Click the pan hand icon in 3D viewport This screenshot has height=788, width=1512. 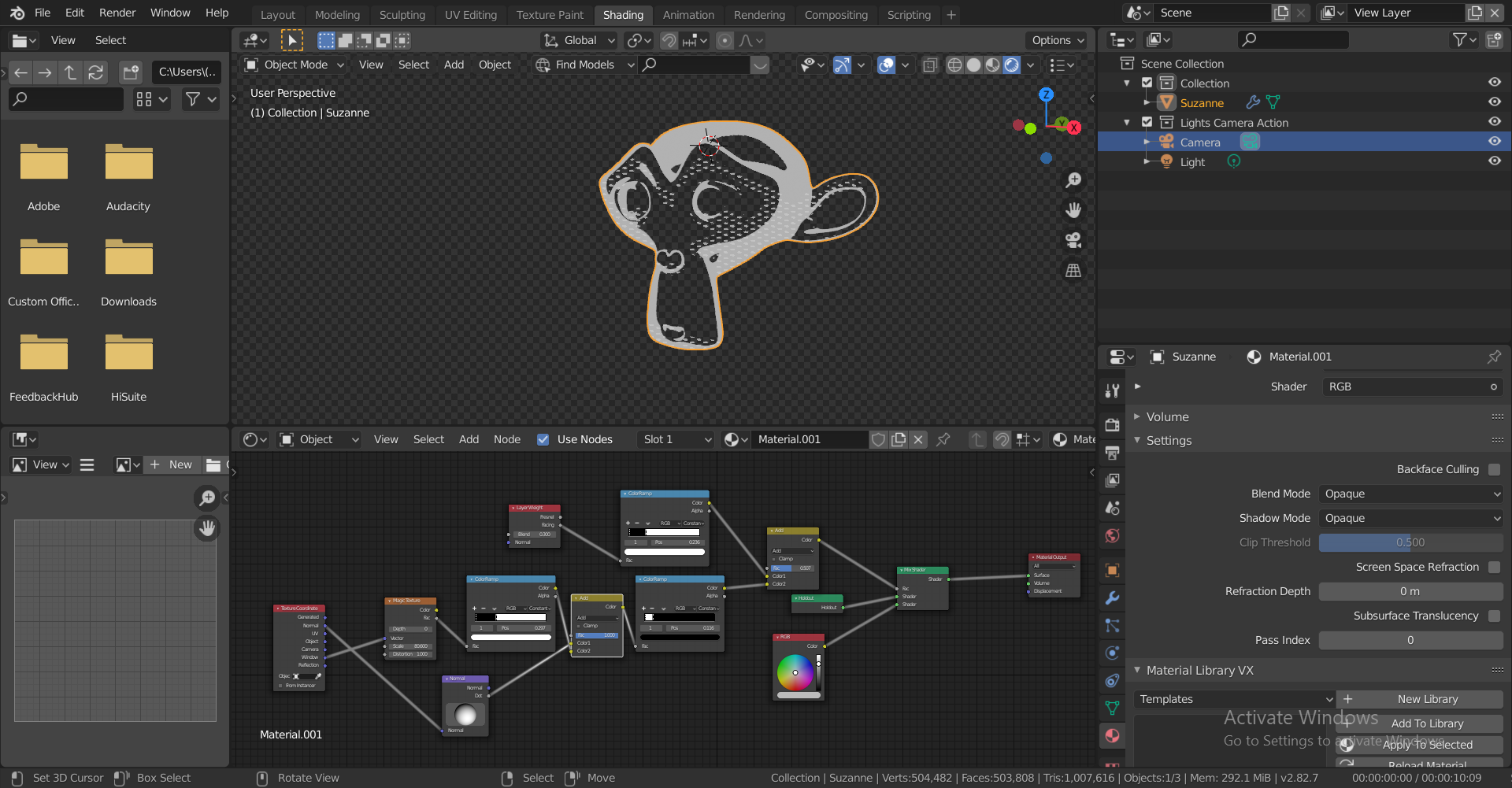(1073, 210)
